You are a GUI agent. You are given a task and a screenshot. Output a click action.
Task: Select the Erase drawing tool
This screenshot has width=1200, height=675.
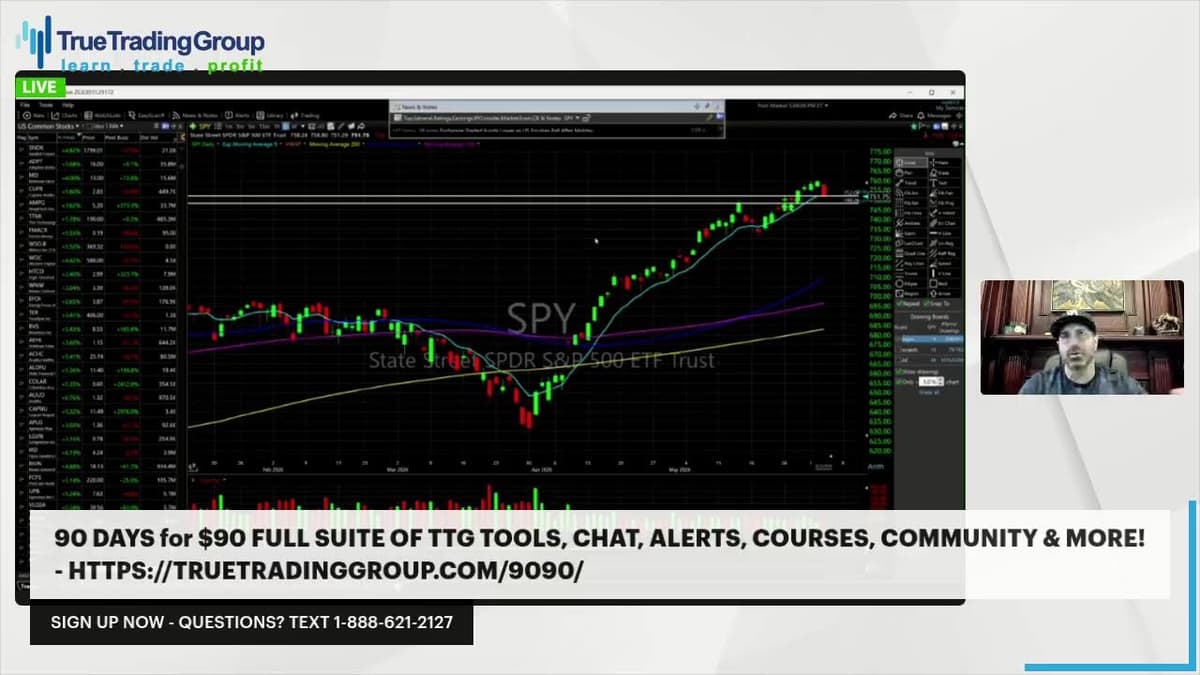coord(945,173)
